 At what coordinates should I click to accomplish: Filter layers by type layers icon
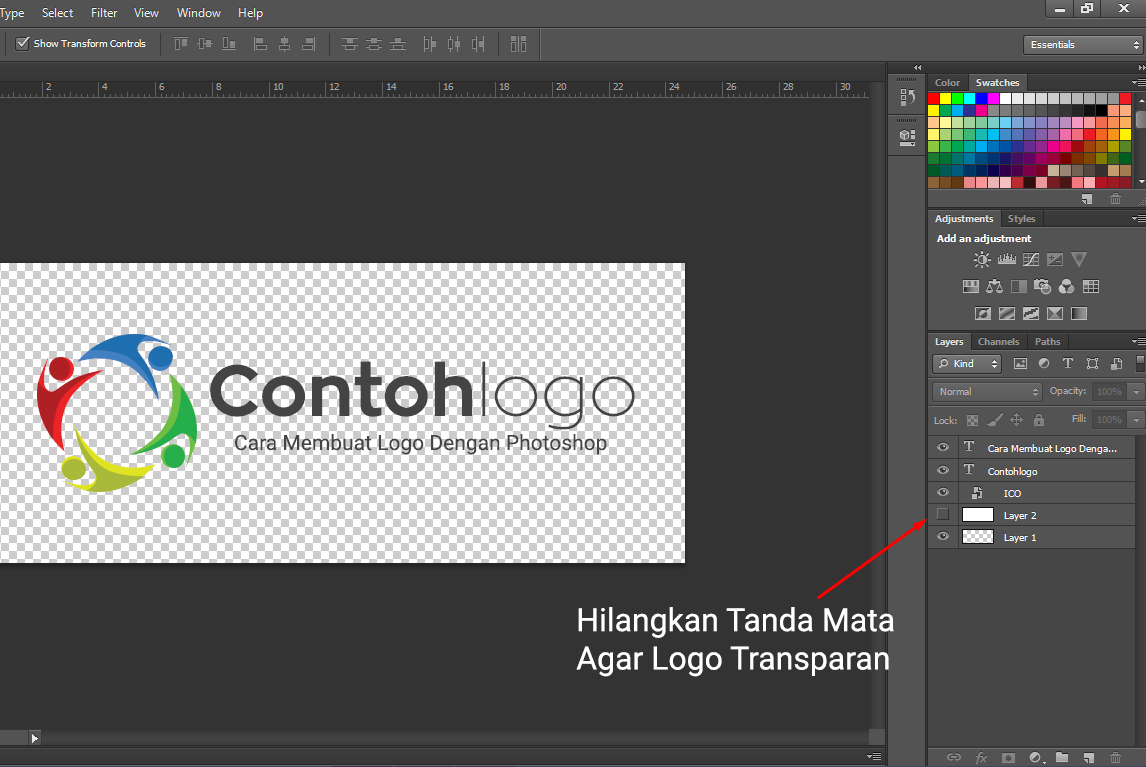coord(1068,363)
